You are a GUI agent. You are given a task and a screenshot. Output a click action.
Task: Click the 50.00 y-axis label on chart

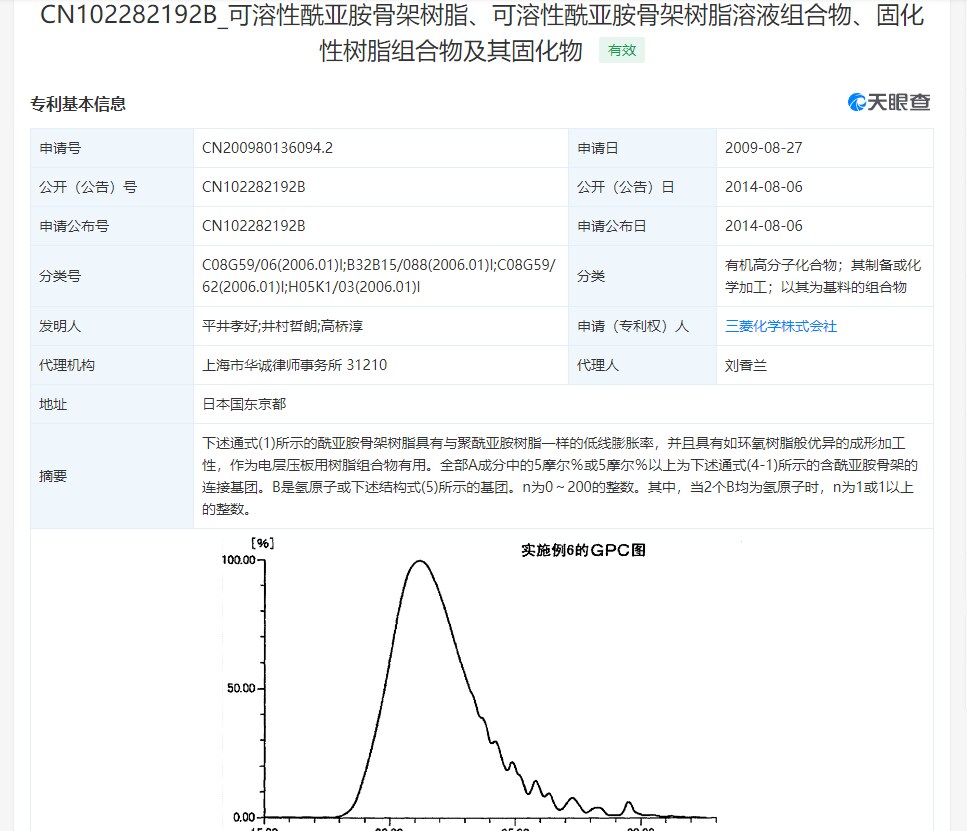coord(241,688)
